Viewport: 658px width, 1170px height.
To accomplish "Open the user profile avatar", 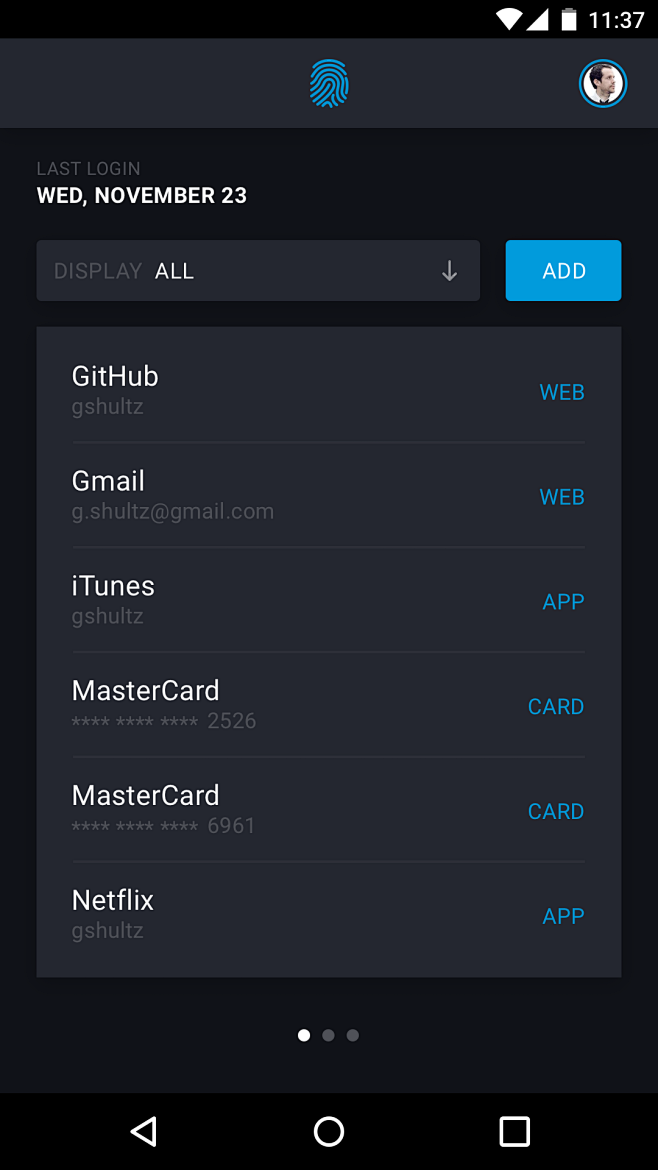I will tap(603, 83).
